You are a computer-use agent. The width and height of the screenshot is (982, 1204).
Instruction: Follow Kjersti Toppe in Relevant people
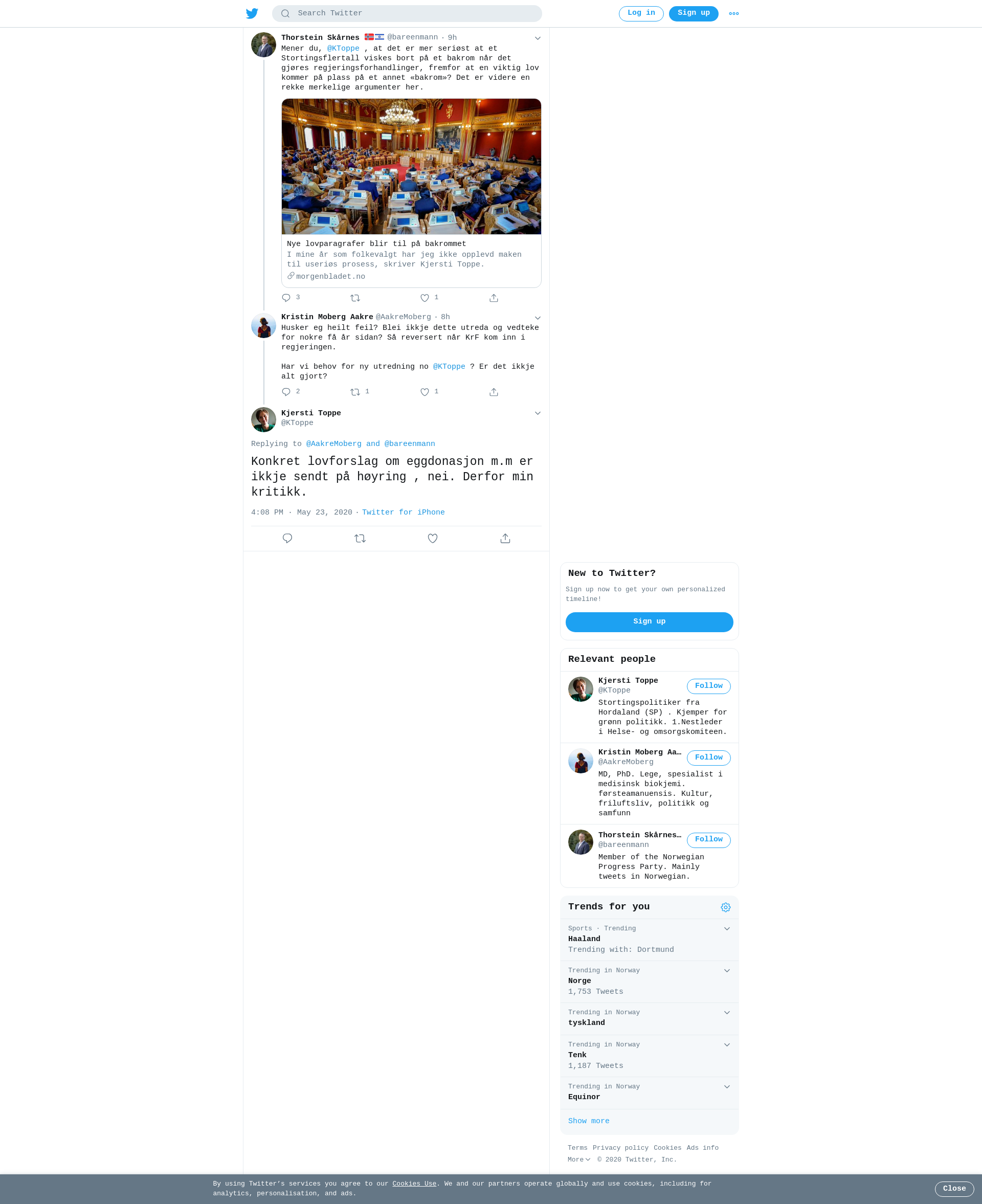[x=708, y=686]
